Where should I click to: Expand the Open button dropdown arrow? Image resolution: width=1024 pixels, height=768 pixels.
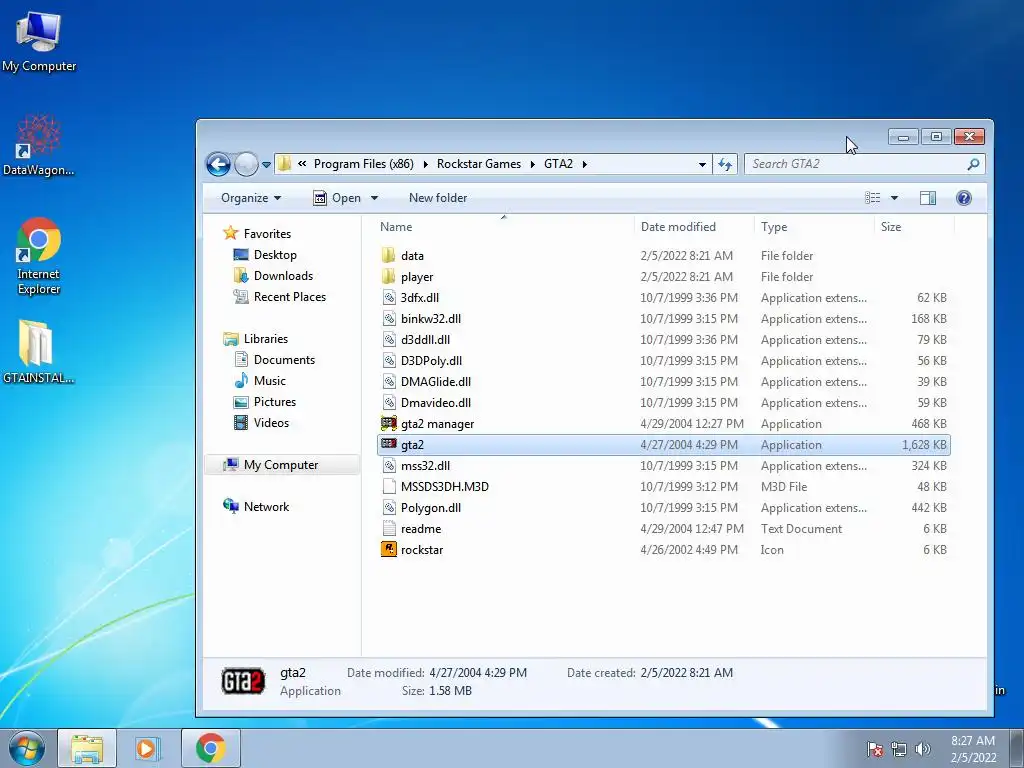[374, 198]
